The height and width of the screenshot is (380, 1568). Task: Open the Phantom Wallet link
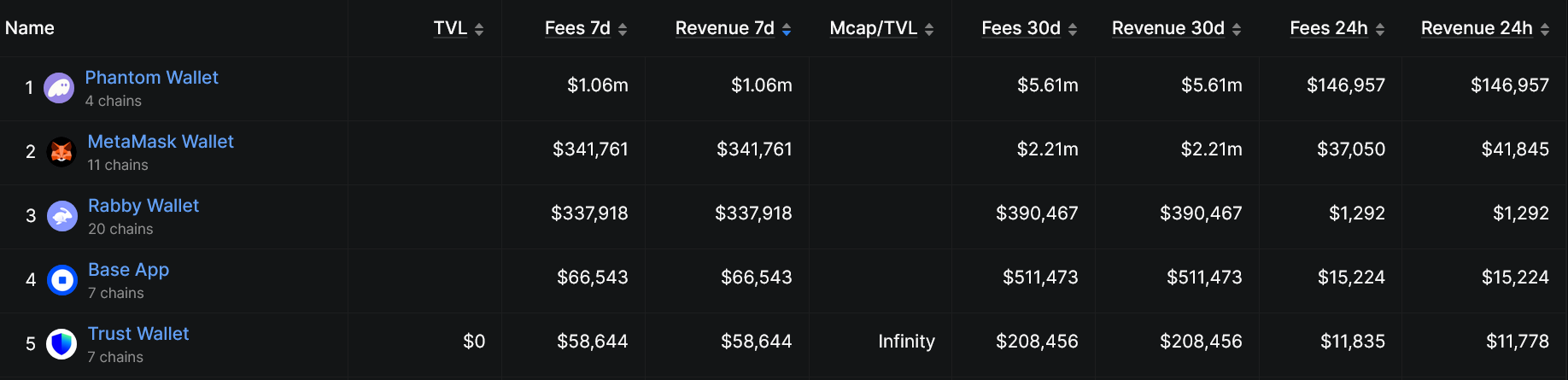[151, 78]
